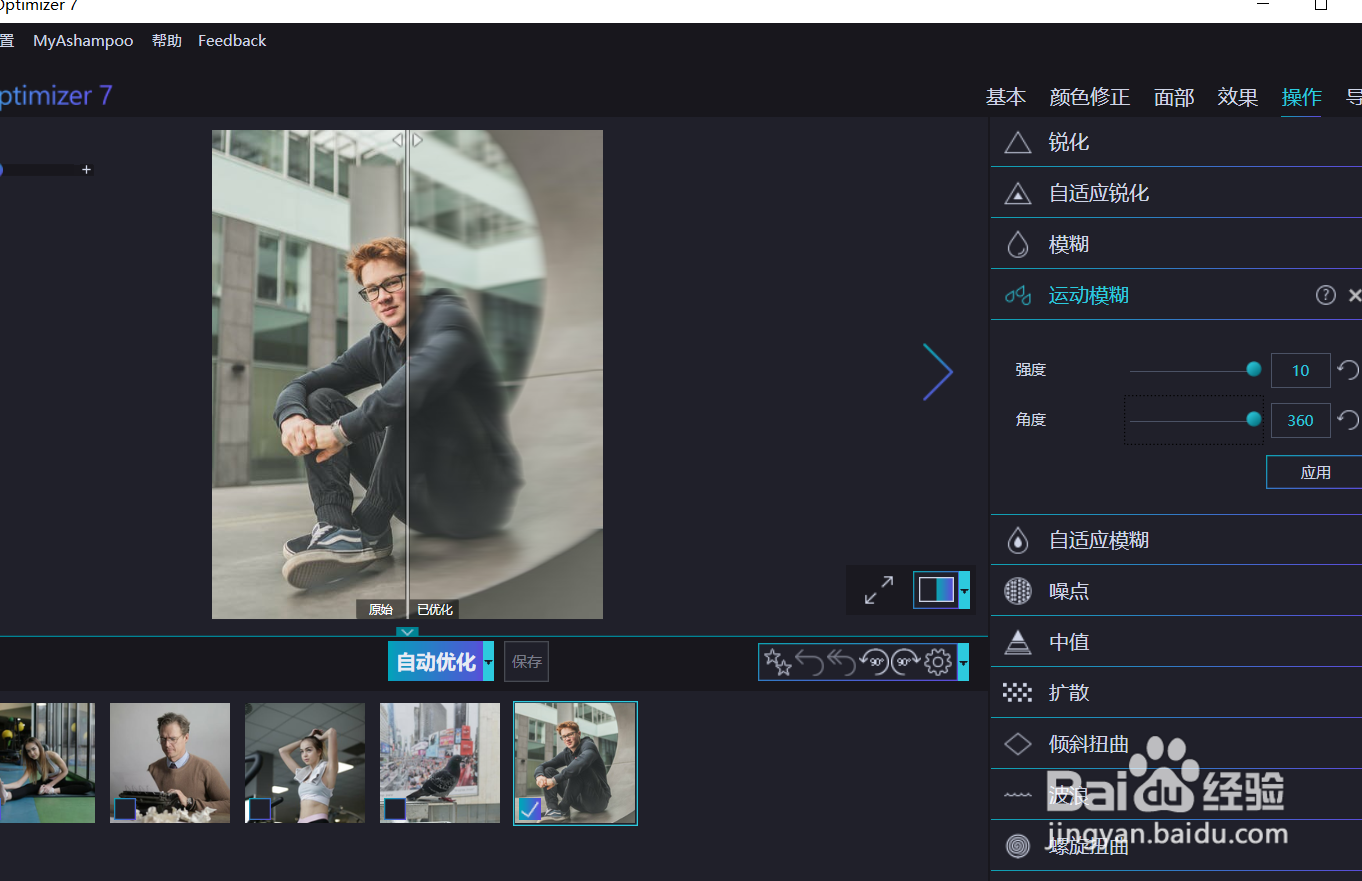Open the settings gear on the toolbar
The image size is (1362, 881).
(x=937, y=661)
